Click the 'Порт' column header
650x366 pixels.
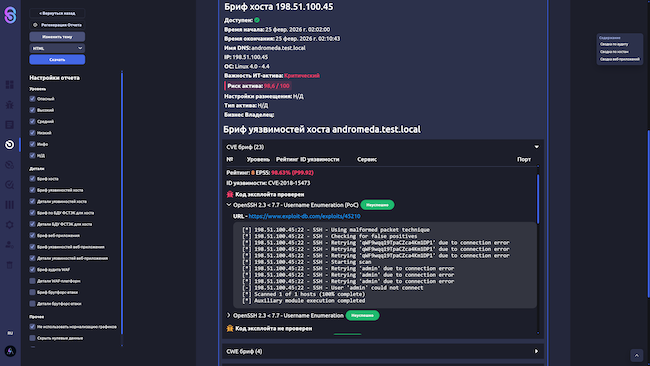tap(524, 159)
